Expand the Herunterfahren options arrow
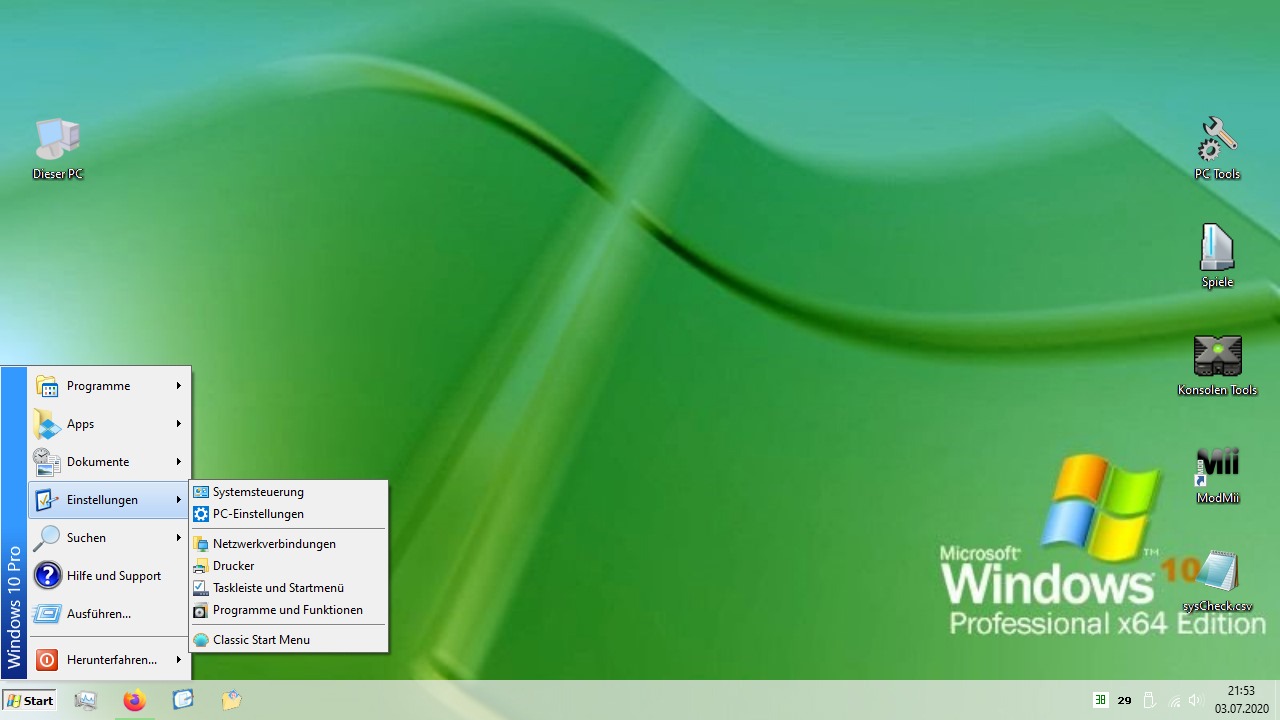This screenshot has width=1280, height=720. pyautogui.click(x=179, y=660)
